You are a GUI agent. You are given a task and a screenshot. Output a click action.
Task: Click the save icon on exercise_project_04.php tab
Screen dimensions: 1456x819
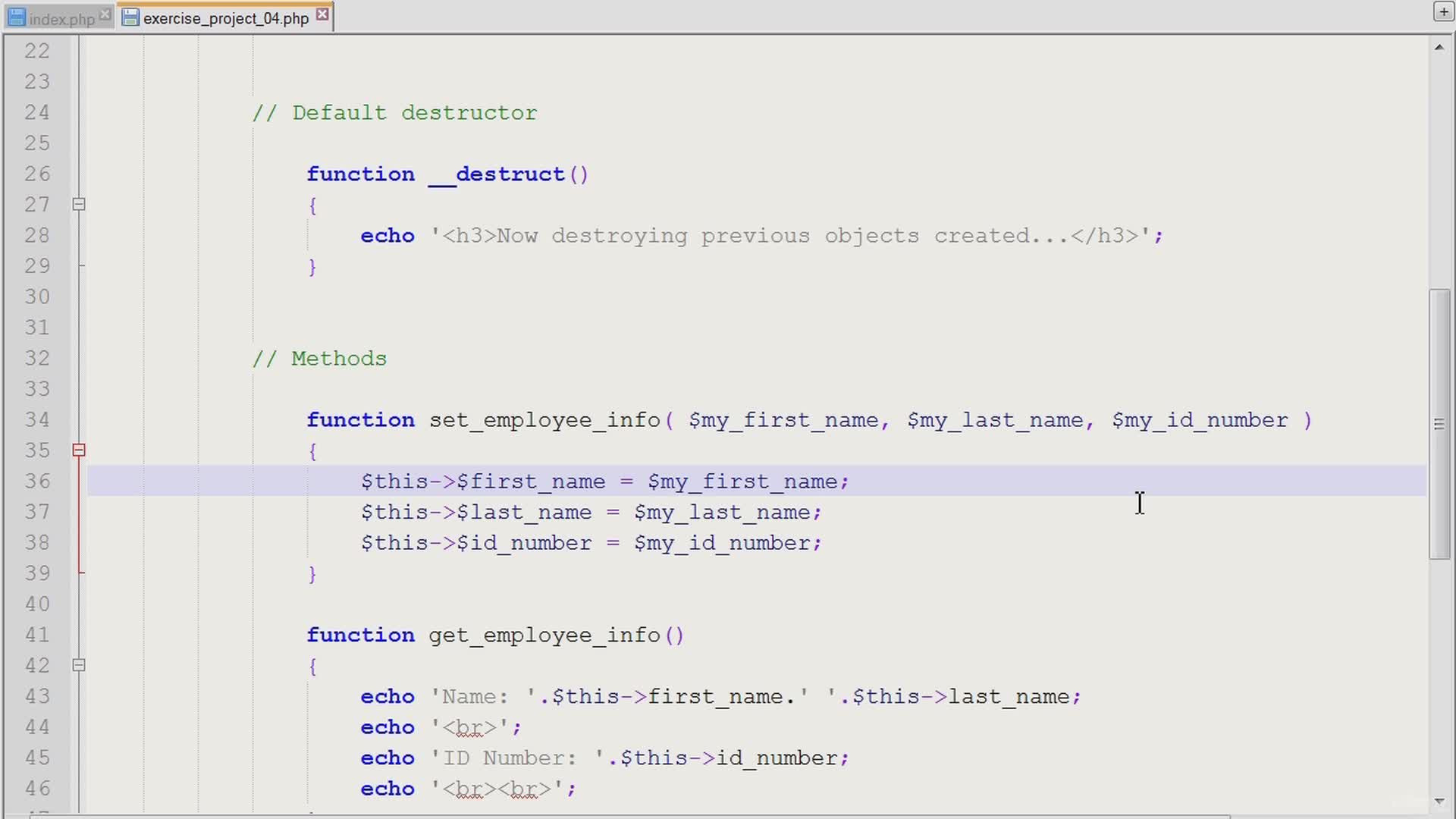point(130,17)
